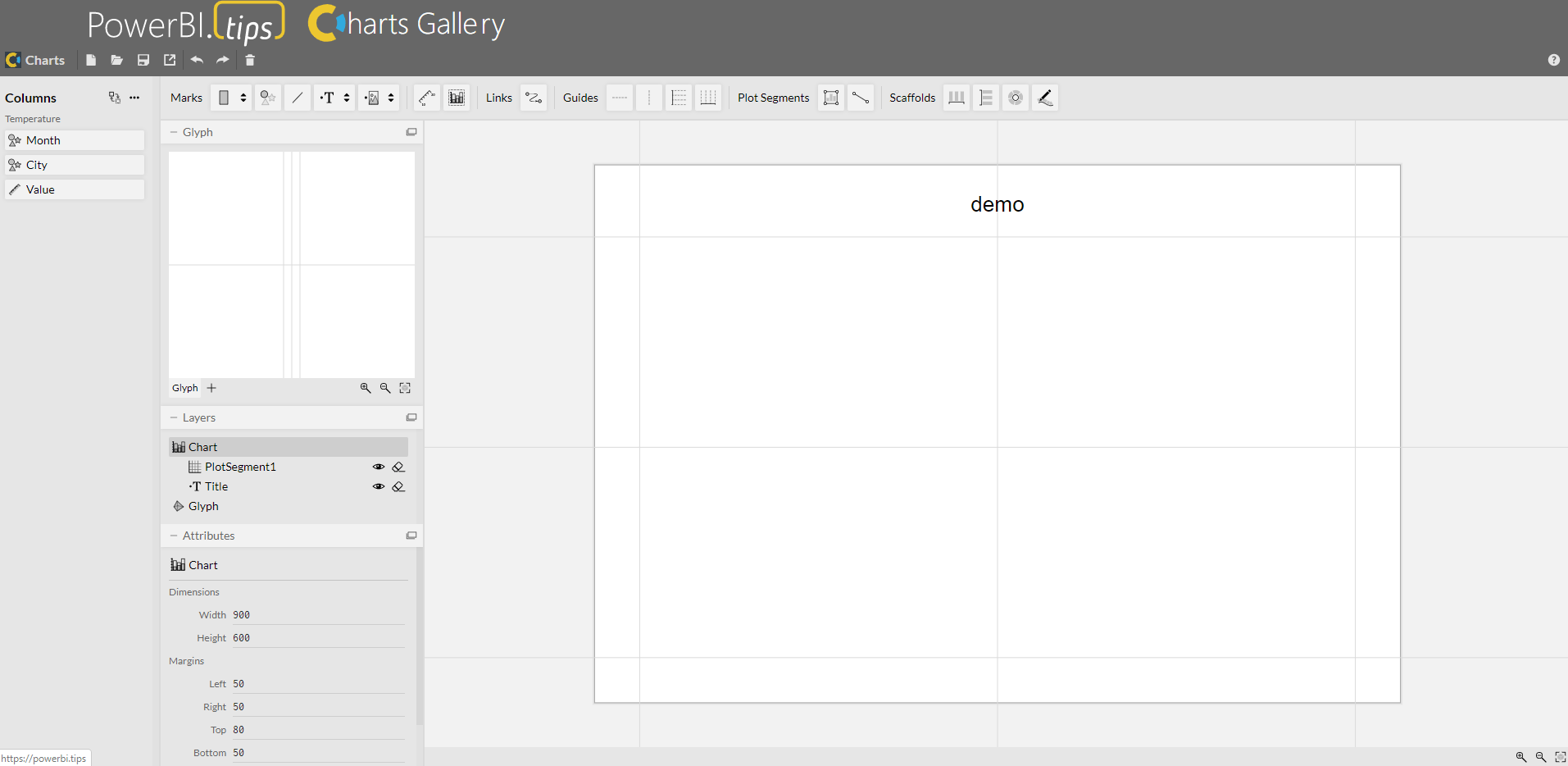Open the Text mark dropdown arrows
This screenshot has width=1568, height=766.
point(347,98)
